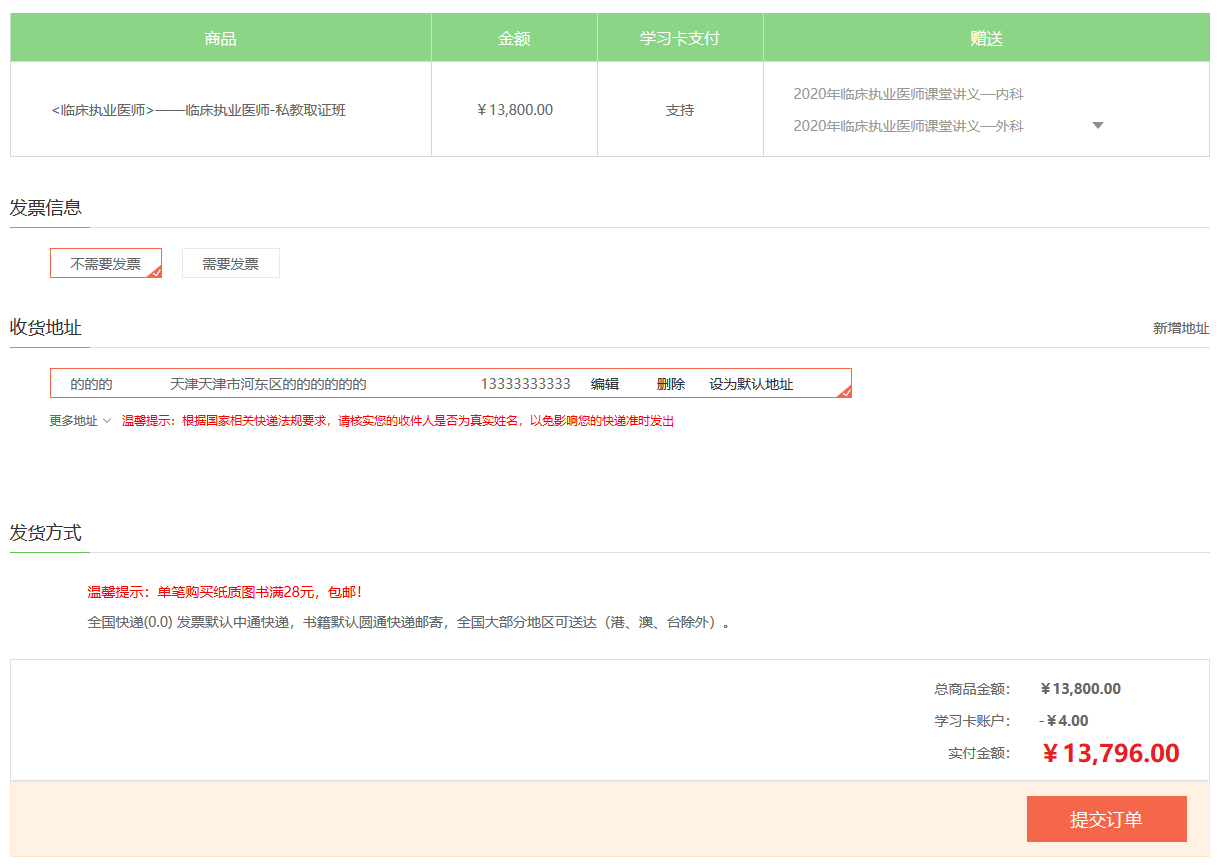Viewport: 1218px width, 865px height.
Task: Click the 金额 column header
Action: [514, 39]
